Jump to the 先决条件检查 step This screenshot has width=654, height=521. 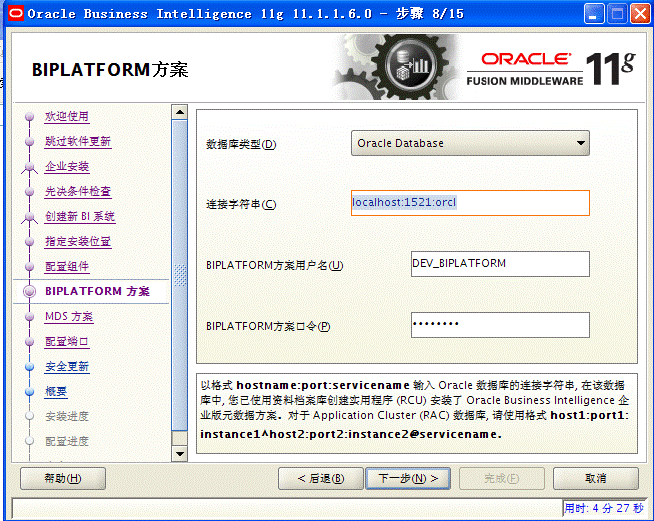[x=78, y=191]
